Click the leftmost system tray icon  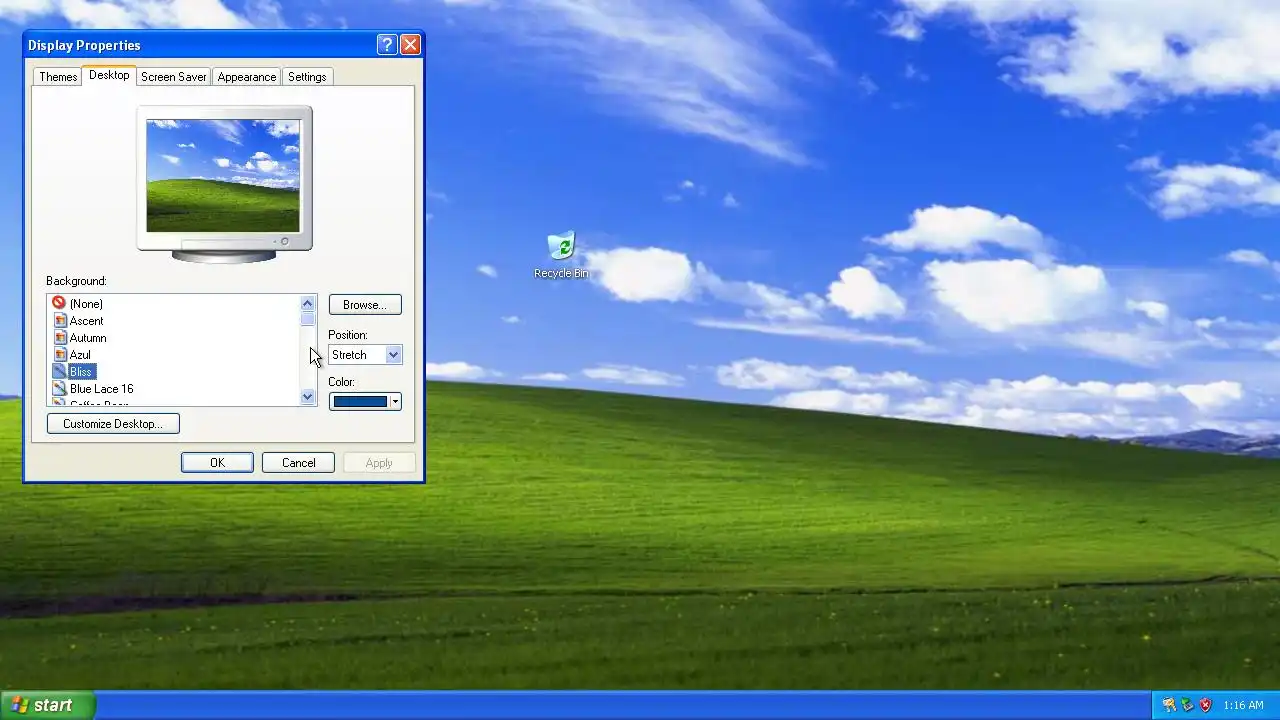[x=1169, y=705]
